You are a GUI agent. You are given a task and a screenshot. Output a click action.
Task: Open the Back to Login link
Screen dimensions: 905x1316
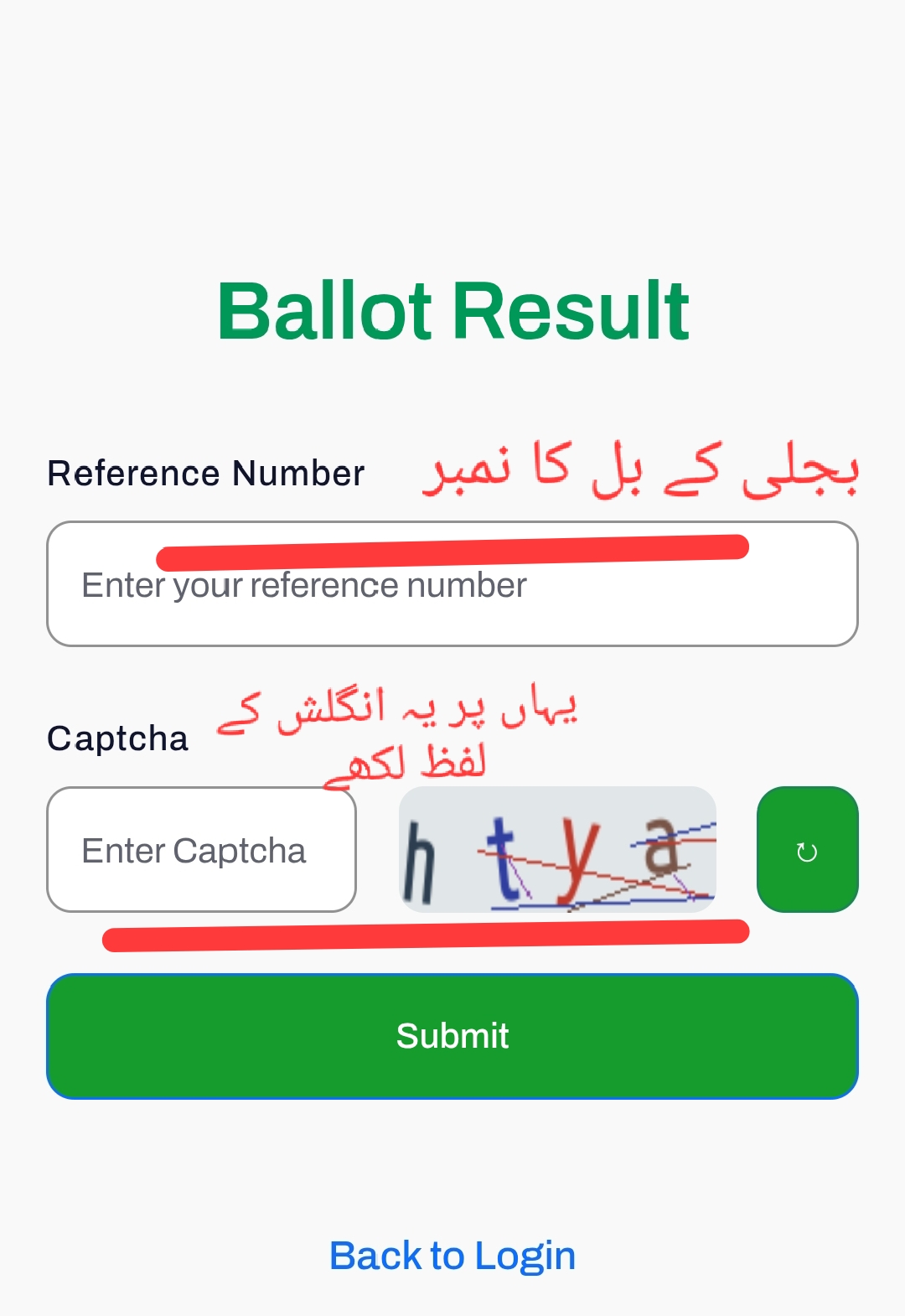[452, 1256]
